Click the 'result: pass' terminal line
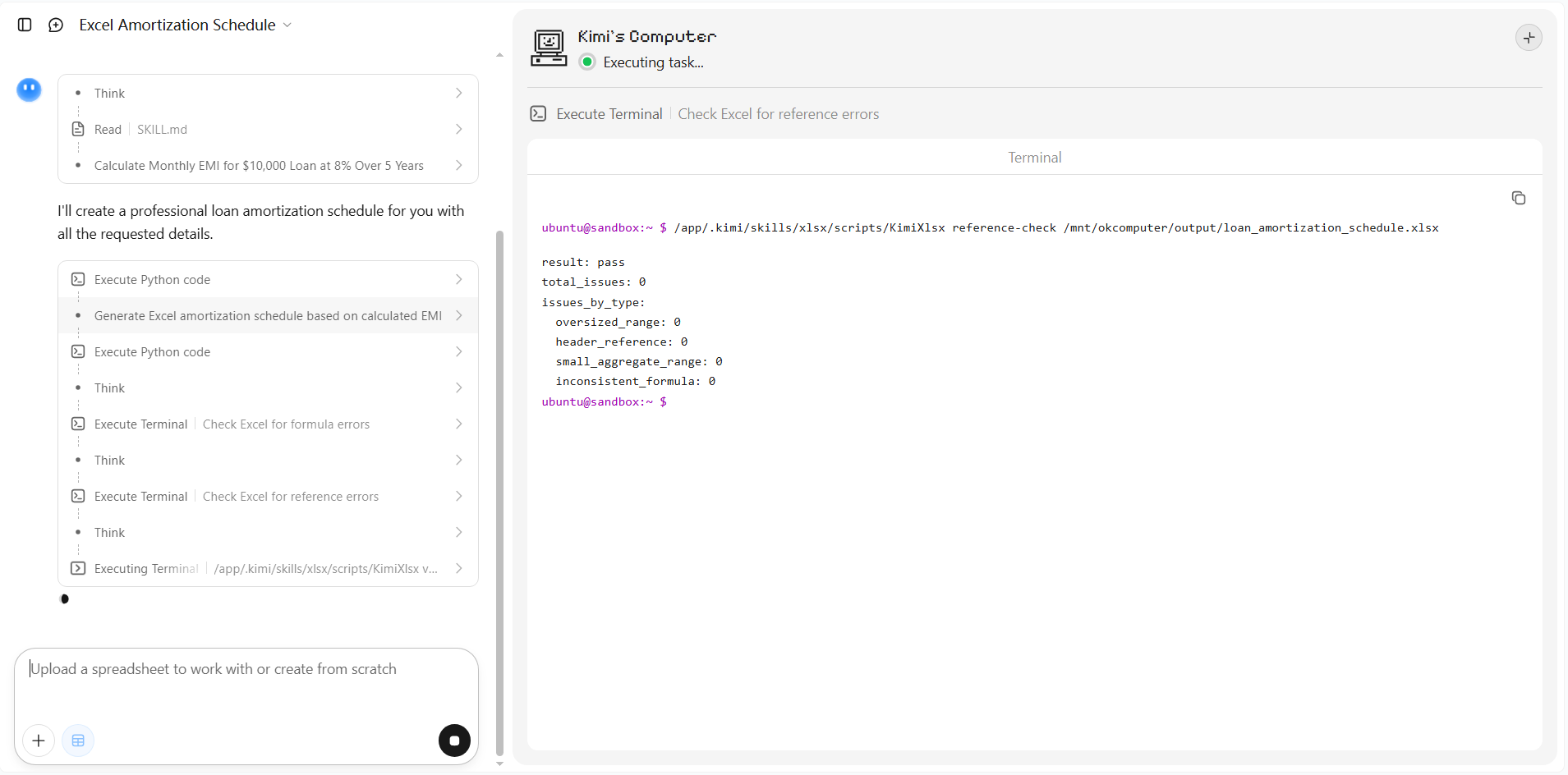 583,263
